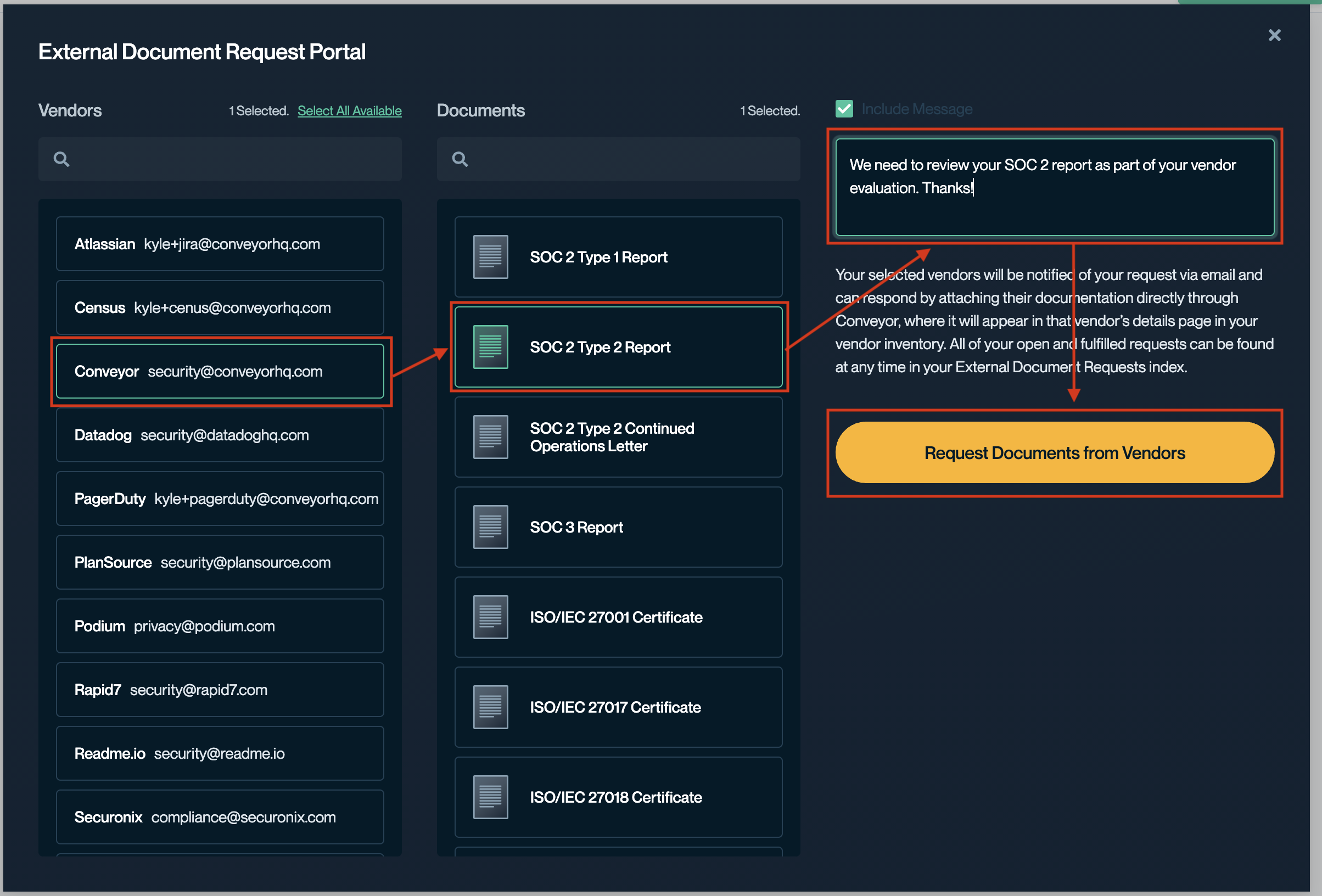Select the Datadog vendor entry
Screen dimensions: 1322x896
pyautogui.click(x=220, y=435)
